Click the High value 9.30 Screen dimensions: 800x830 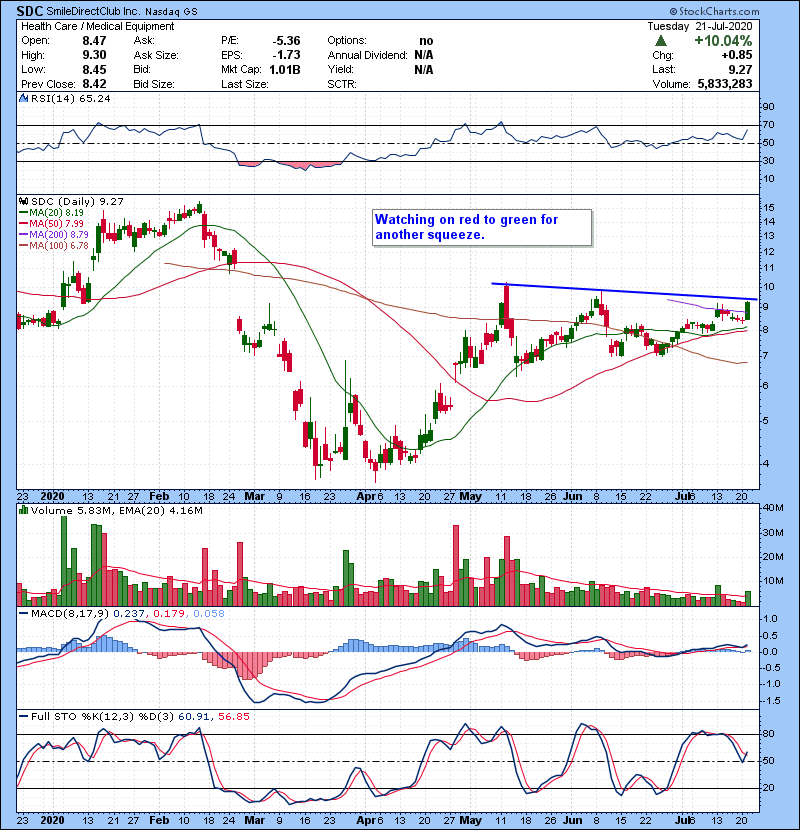click(x=94, y=55)
